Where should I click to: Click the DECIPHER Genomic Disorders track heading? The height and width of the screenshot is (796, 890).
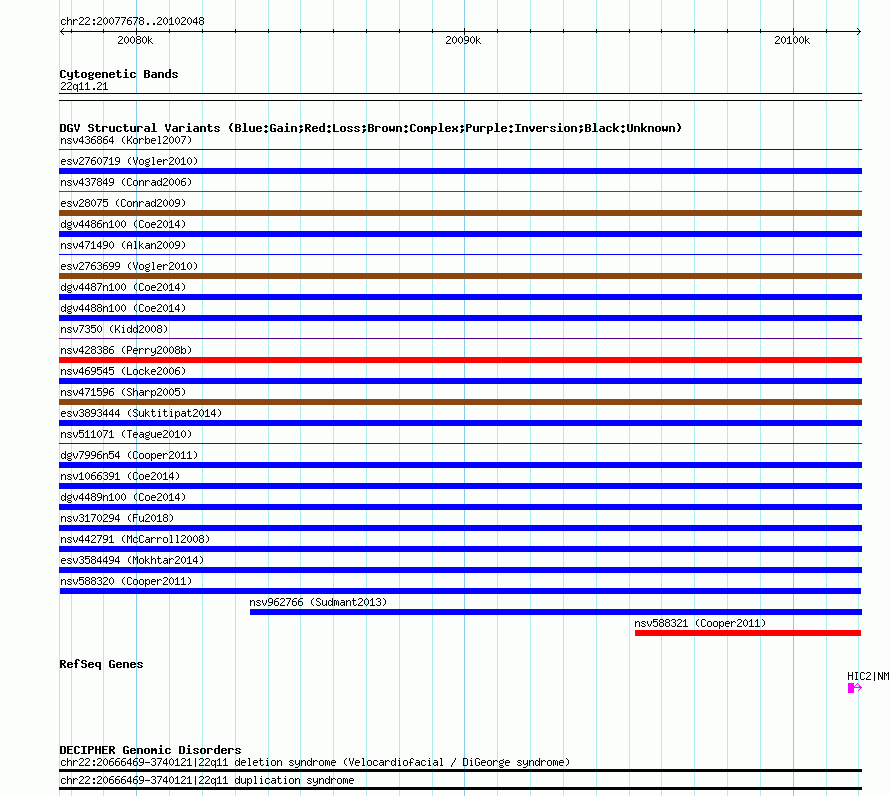pos(150,750)
